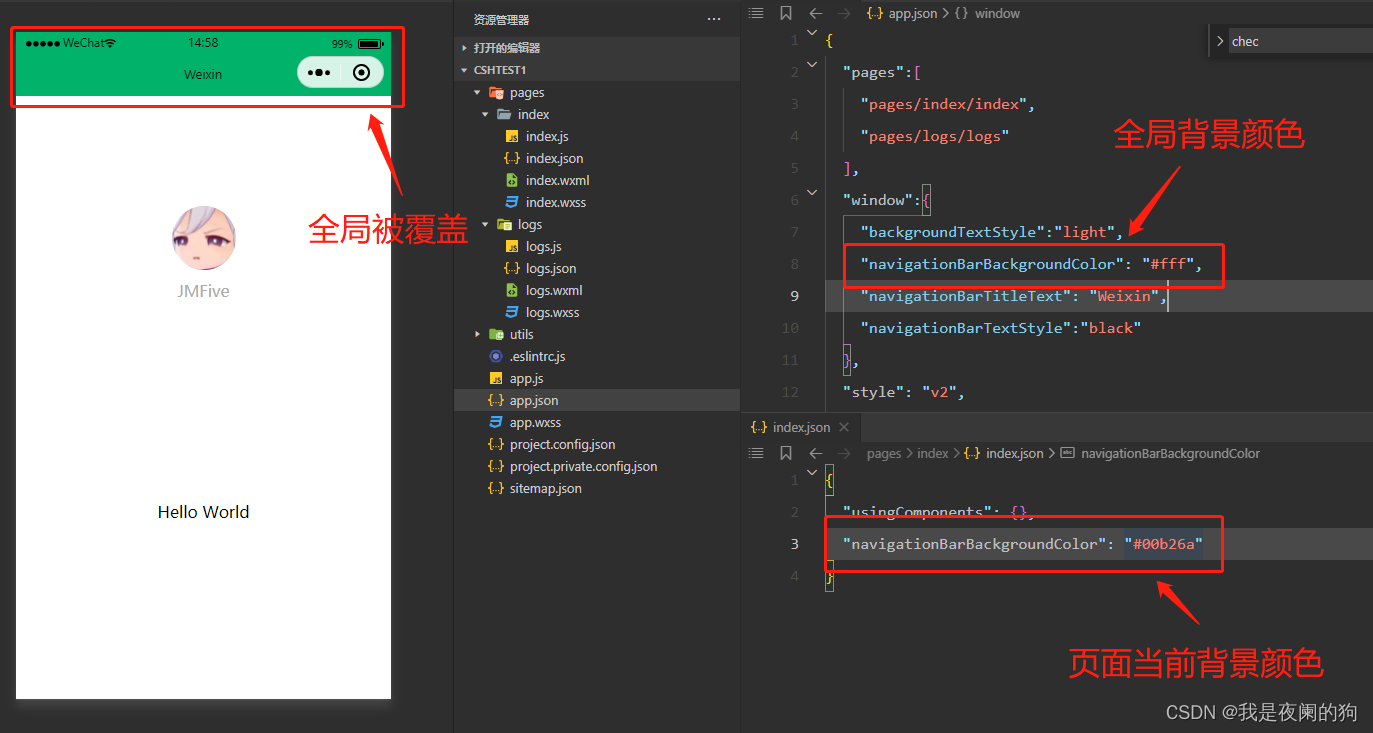Open the explorer panel more-actions ellipsis
Image resolution: width=1373 pixels, height=733 pixels.
tap(713, 19)
